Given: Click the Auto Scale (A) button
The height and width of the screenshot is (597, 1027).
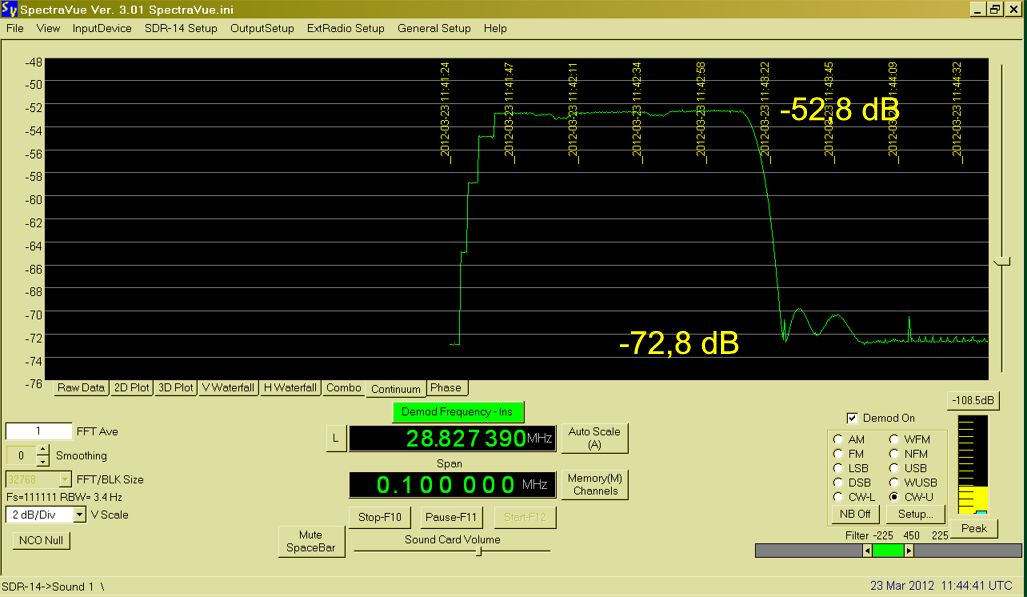Looking at the screenshot, I should tap(594, 438).
